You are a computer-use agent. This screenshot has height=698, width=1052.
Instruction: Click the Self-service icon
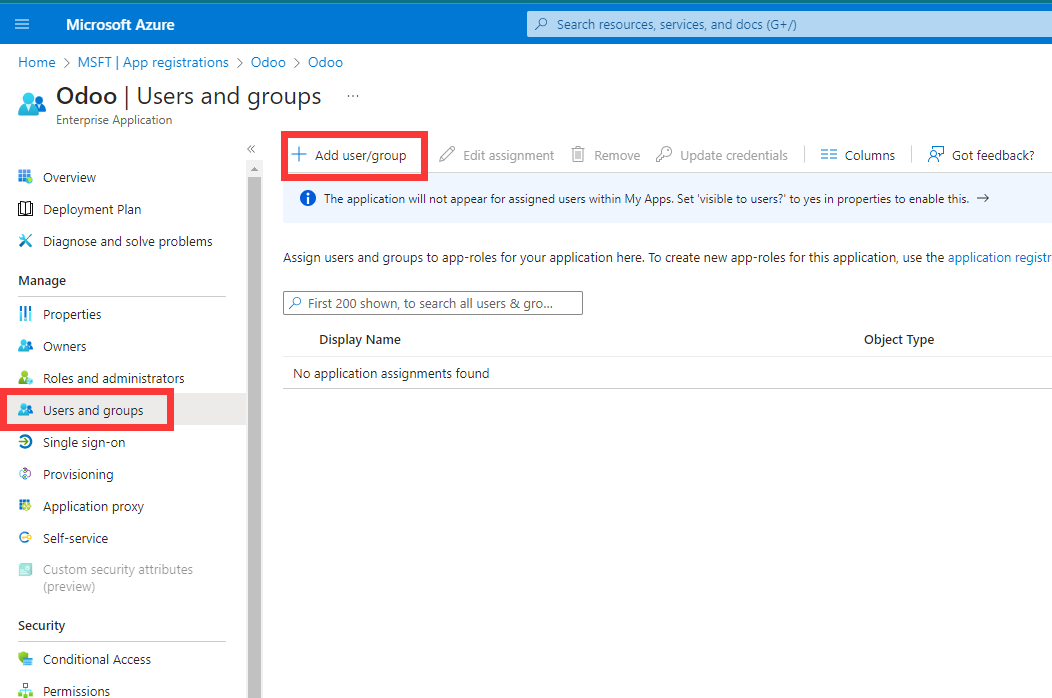point(25,538)
